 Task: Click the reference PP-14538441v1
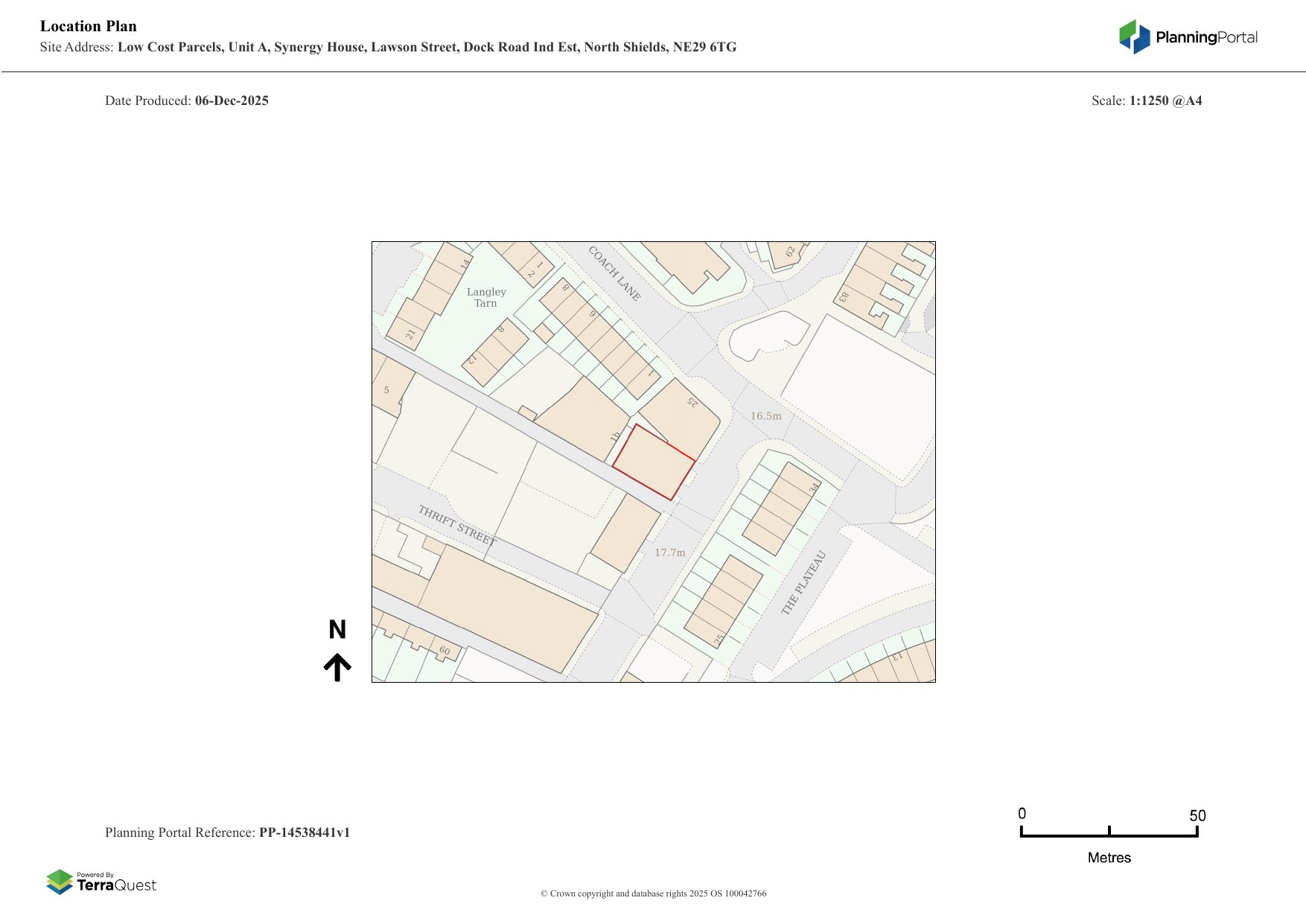pos(304,832)
